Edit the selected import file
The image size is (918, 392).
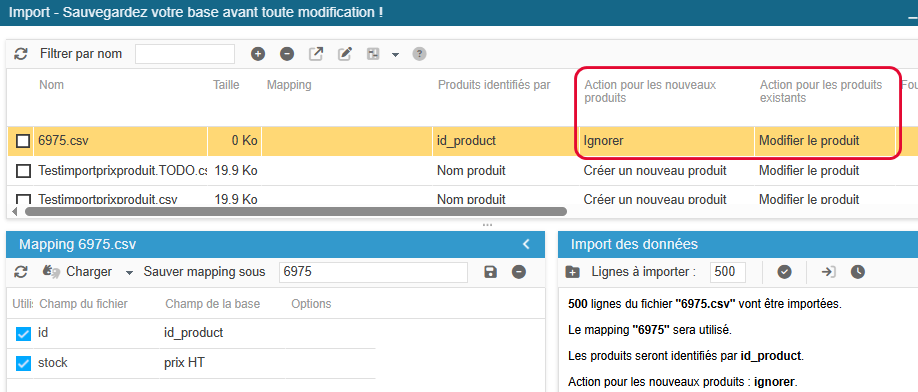[x=345, y=54]
